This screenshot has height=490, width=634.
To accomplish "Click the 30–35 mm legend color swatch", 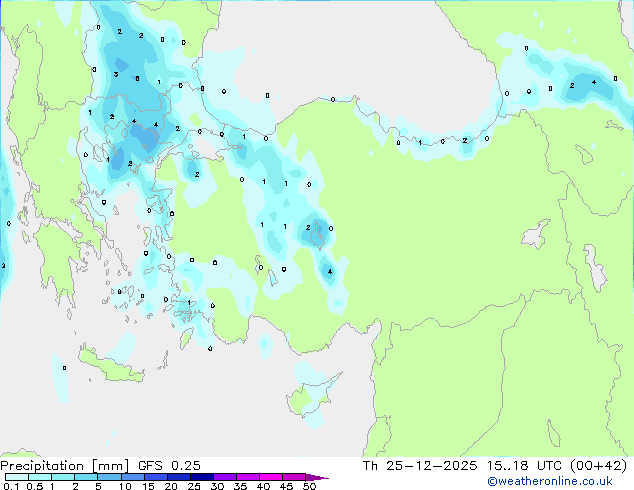I will [225, 477].
